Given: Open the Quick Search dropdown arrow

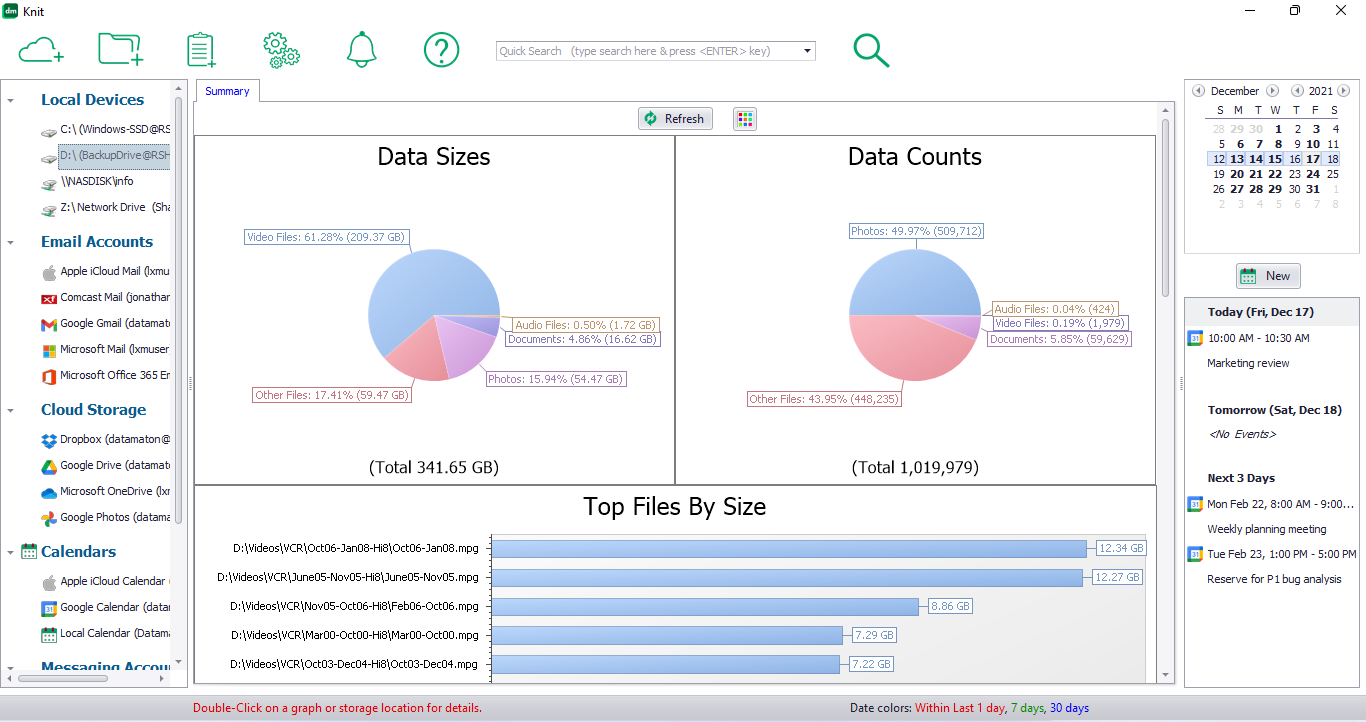Looking at the screenshot, I should pyautogui.click(x=807, y=51).
